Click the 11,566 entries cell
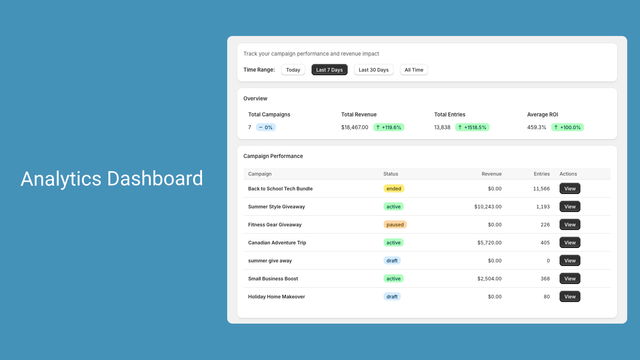Image resolution: width=640 pixels, height=360 pixels. tap(541, 189)
